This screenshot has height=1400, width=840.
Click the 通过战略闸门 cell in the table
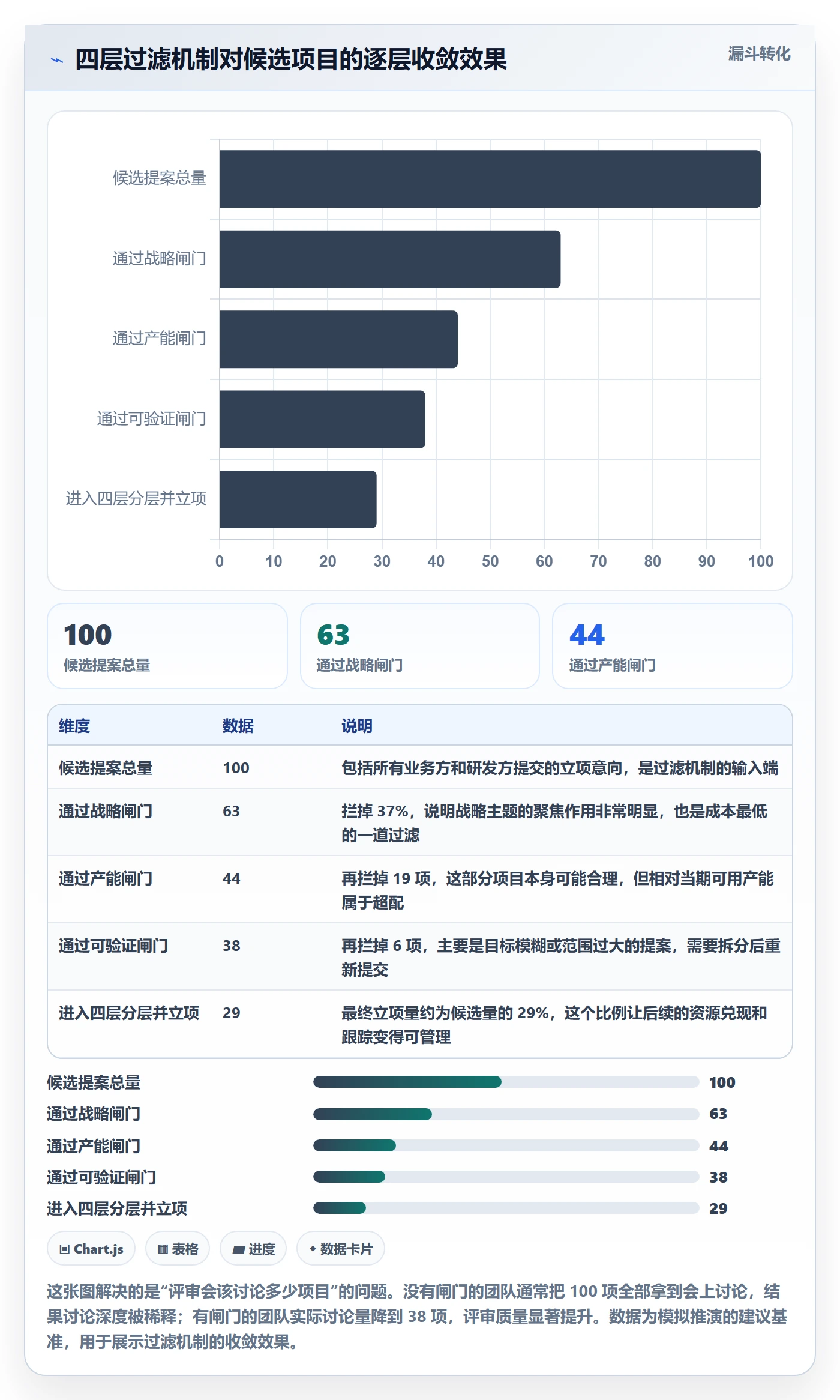pos(106,811)
